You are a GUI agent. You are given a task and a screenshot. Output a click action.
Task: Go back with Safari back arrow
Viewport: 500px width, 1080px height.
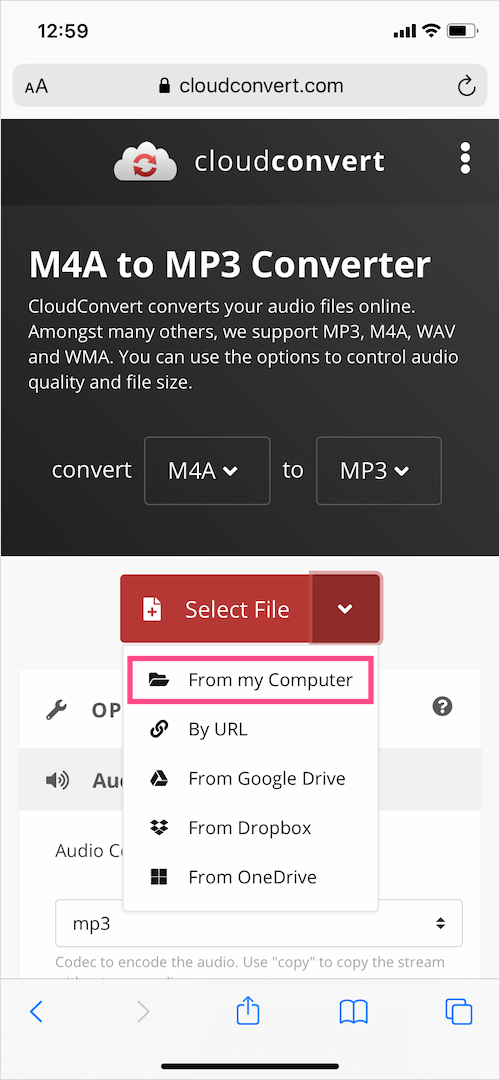(37, 1011)
